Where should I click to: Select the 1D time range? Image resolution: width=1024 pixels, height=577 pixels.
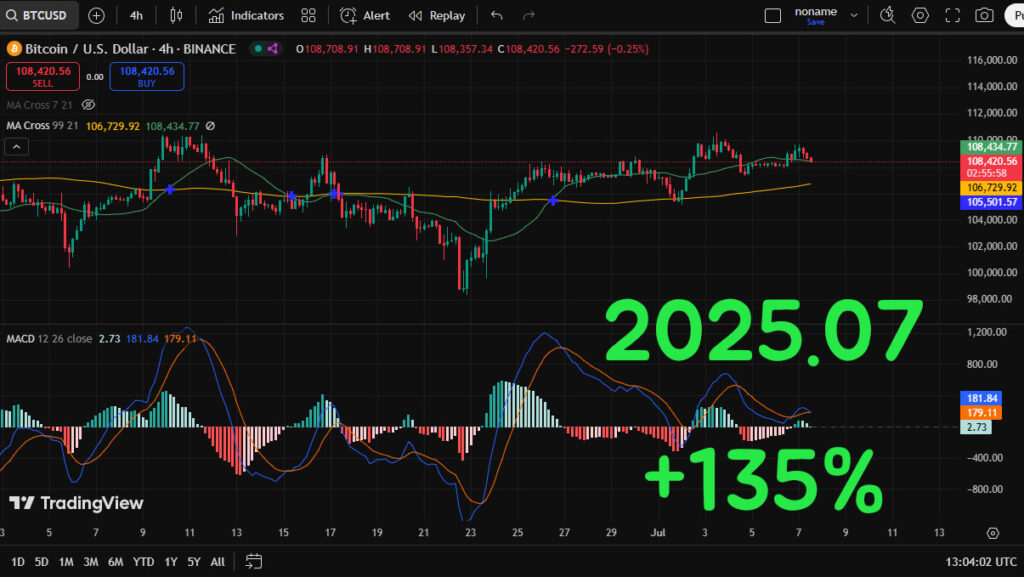(x=18, y=561)
